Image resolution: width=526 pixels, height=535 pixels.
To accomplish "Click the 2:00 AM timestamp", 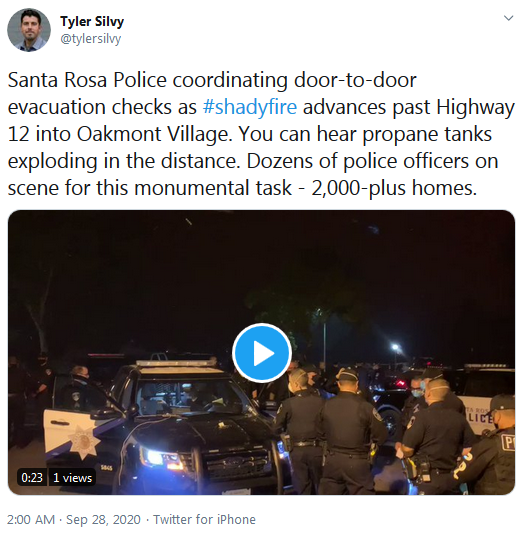I will (x=31, y=520).
